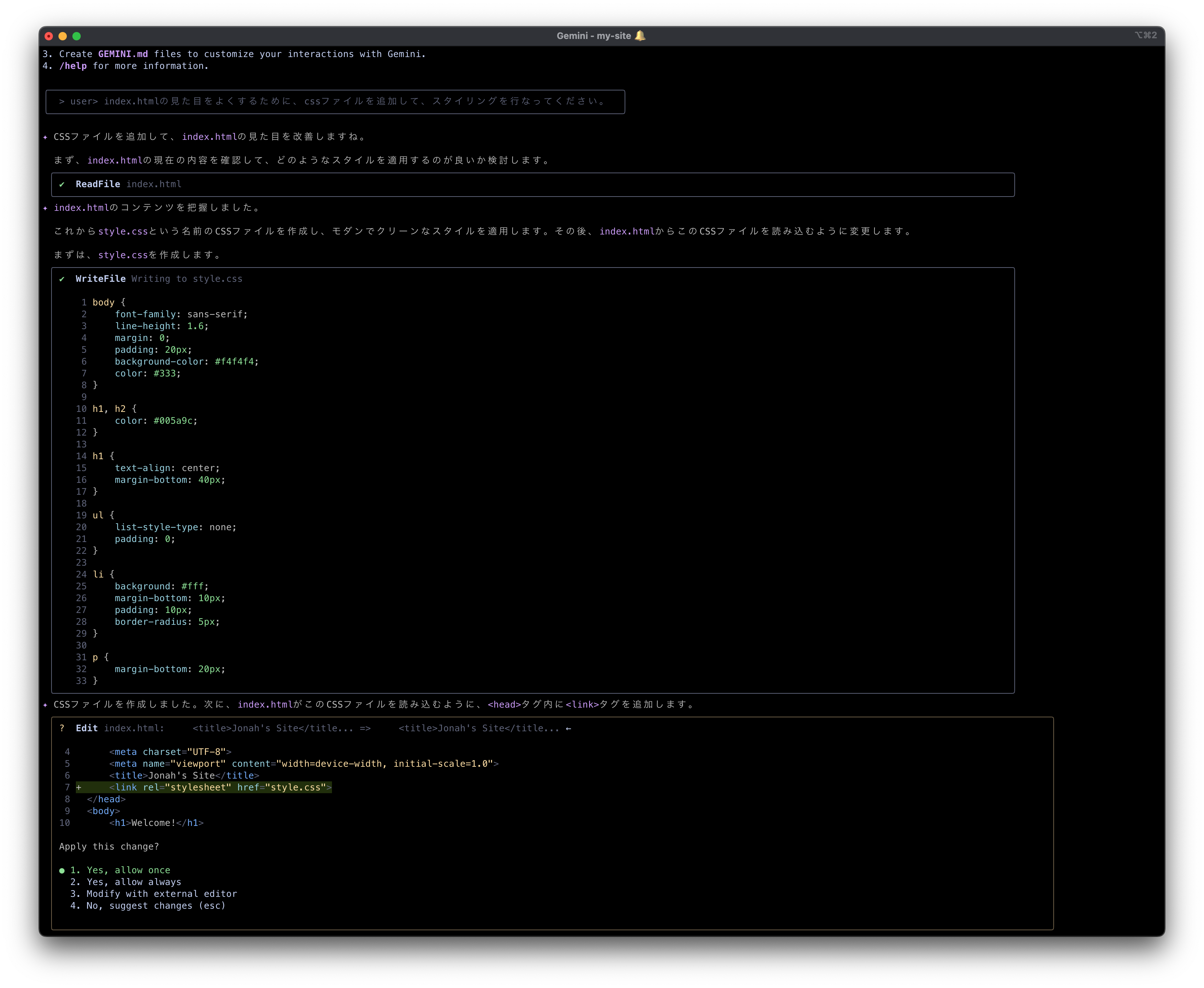Click the ⌥⌘2 shortcut indicator
The image size is (1204, 988).
[x=1145, y=35]
